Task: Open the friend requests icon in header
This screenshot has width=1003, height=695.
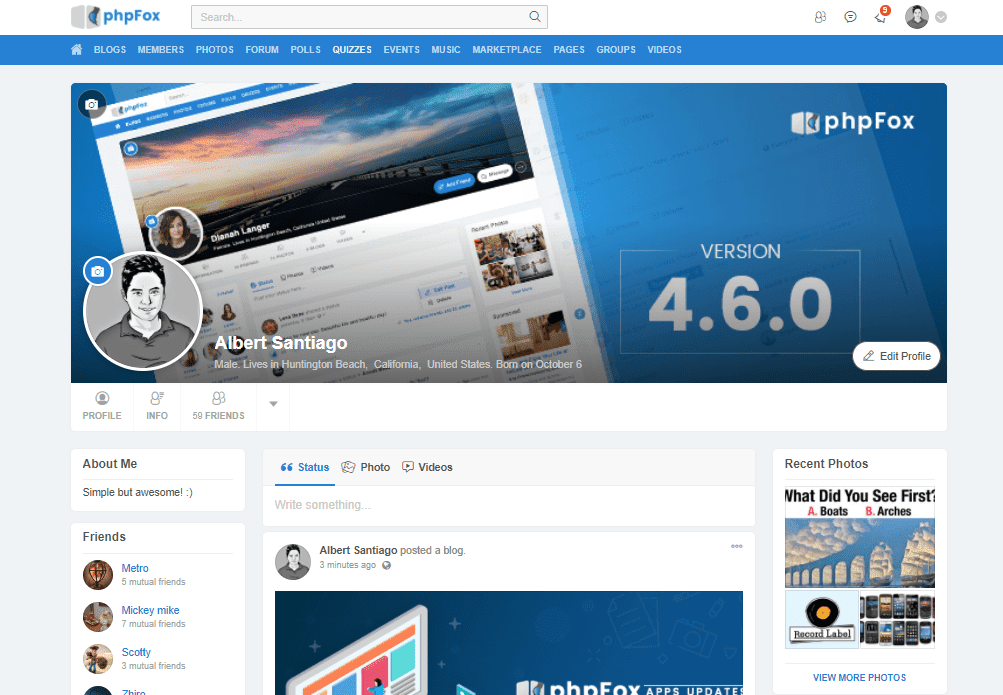Action: click(x=820, y=17)
